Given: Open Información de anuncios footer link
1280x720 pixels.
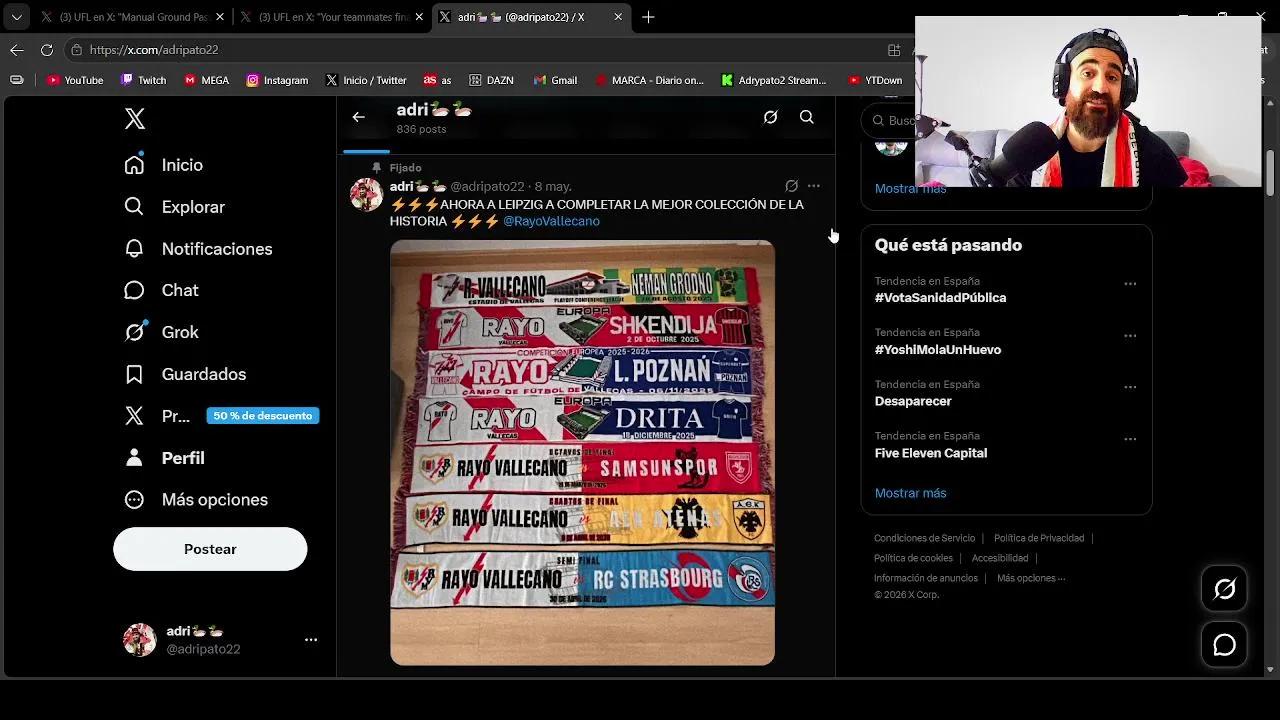Looking at the screenshot, I should click(x=926, y=578).
